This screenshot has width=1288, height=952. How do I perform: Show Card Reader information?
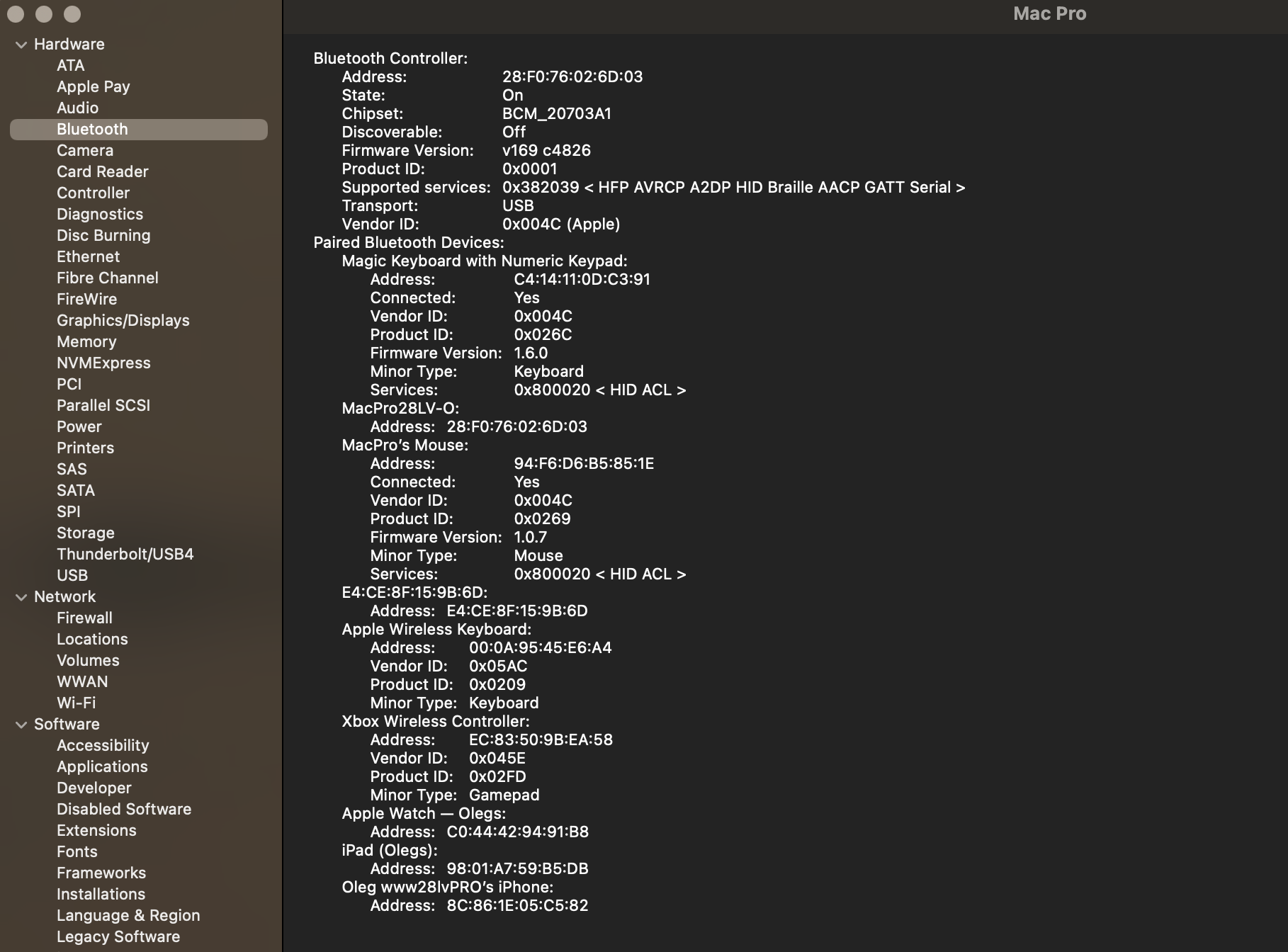(x=103, y=171)
